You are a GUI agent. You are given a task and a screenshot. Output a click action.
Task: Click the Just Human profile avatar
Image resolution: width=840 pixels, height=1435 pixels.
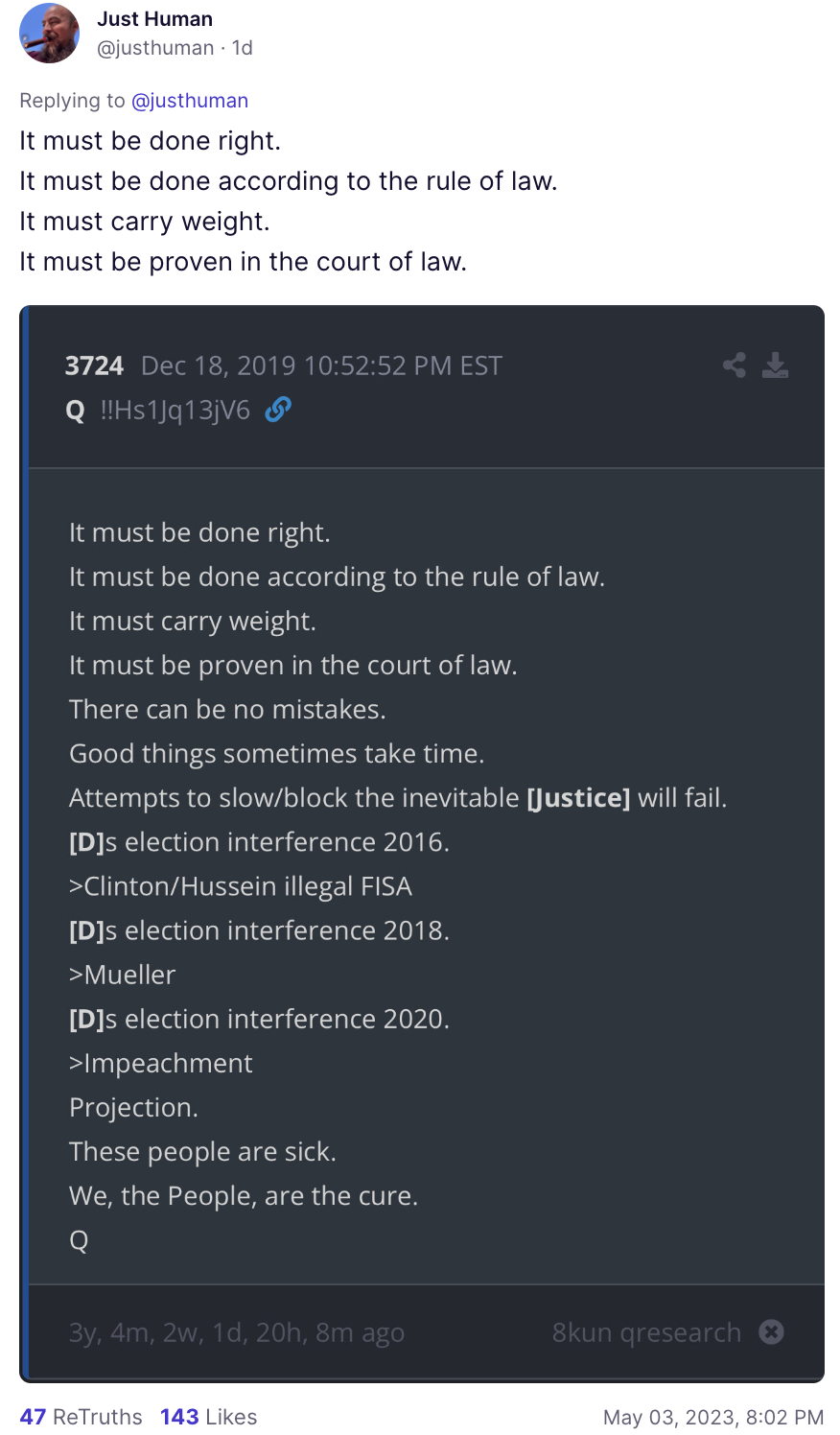(49, 34)
